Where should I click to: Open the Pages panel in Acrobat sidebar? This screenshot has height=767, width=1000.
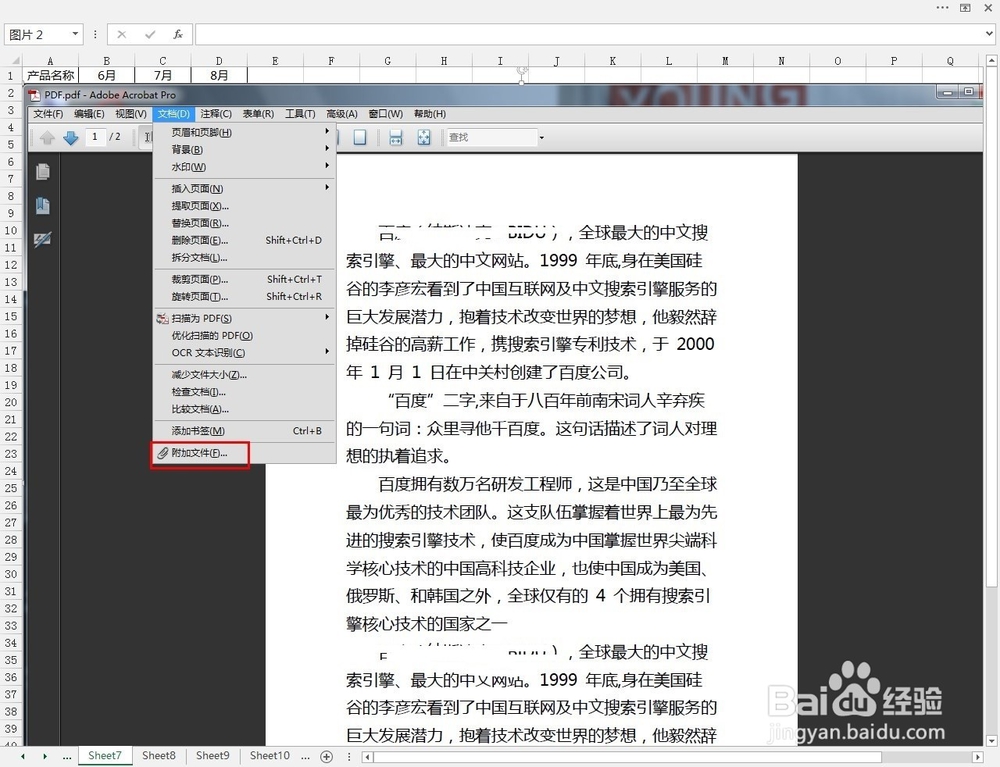coord(43,172)
